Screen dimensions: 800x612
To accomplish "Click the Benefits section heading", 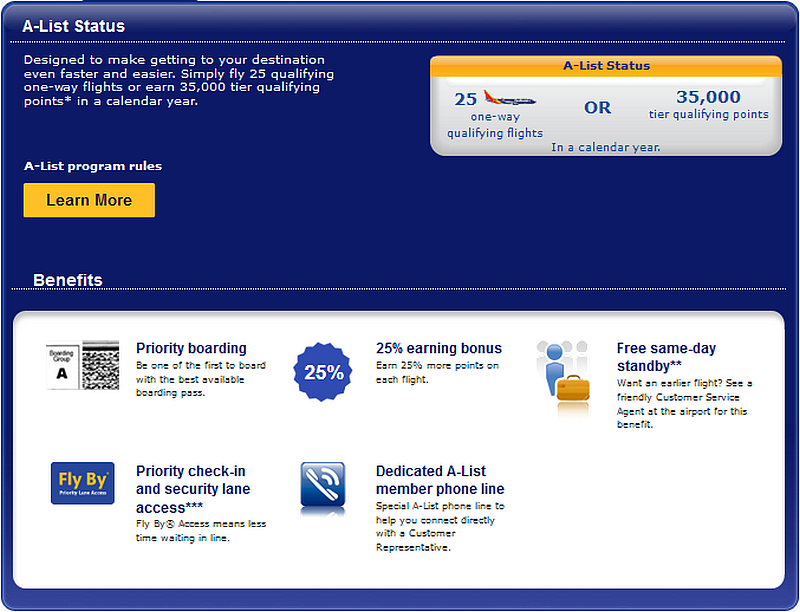I will point(68,279).
